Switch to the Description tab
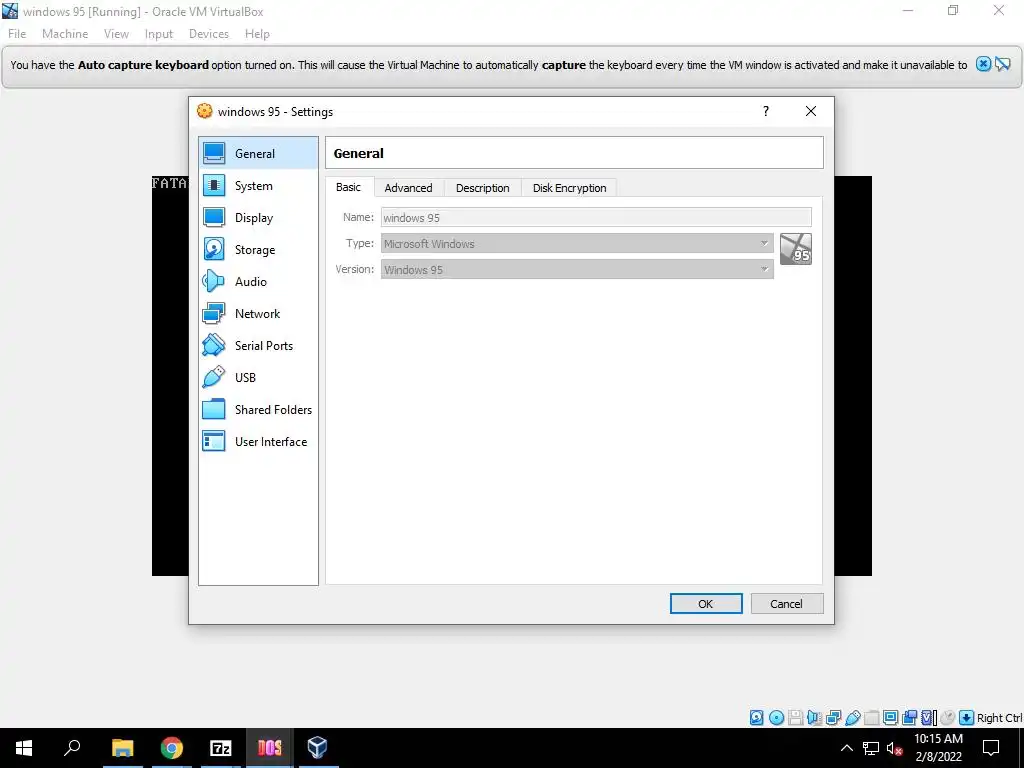The height and width of the screenshot is (768, 1024). 483,188
